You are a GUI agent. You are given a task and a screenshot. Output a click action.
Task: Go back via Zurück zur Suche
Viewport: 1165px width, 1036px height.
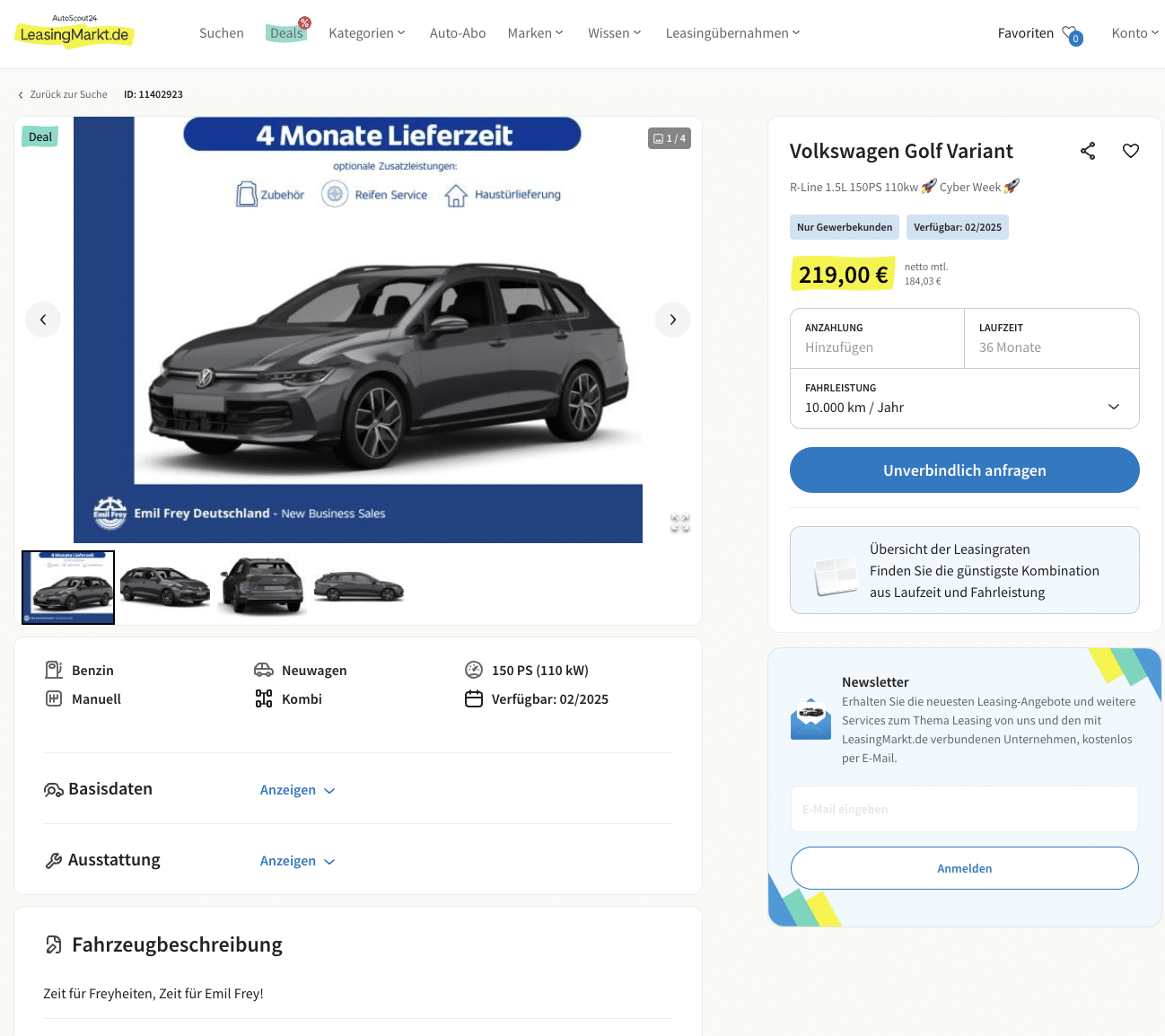[x=63, y=94]
